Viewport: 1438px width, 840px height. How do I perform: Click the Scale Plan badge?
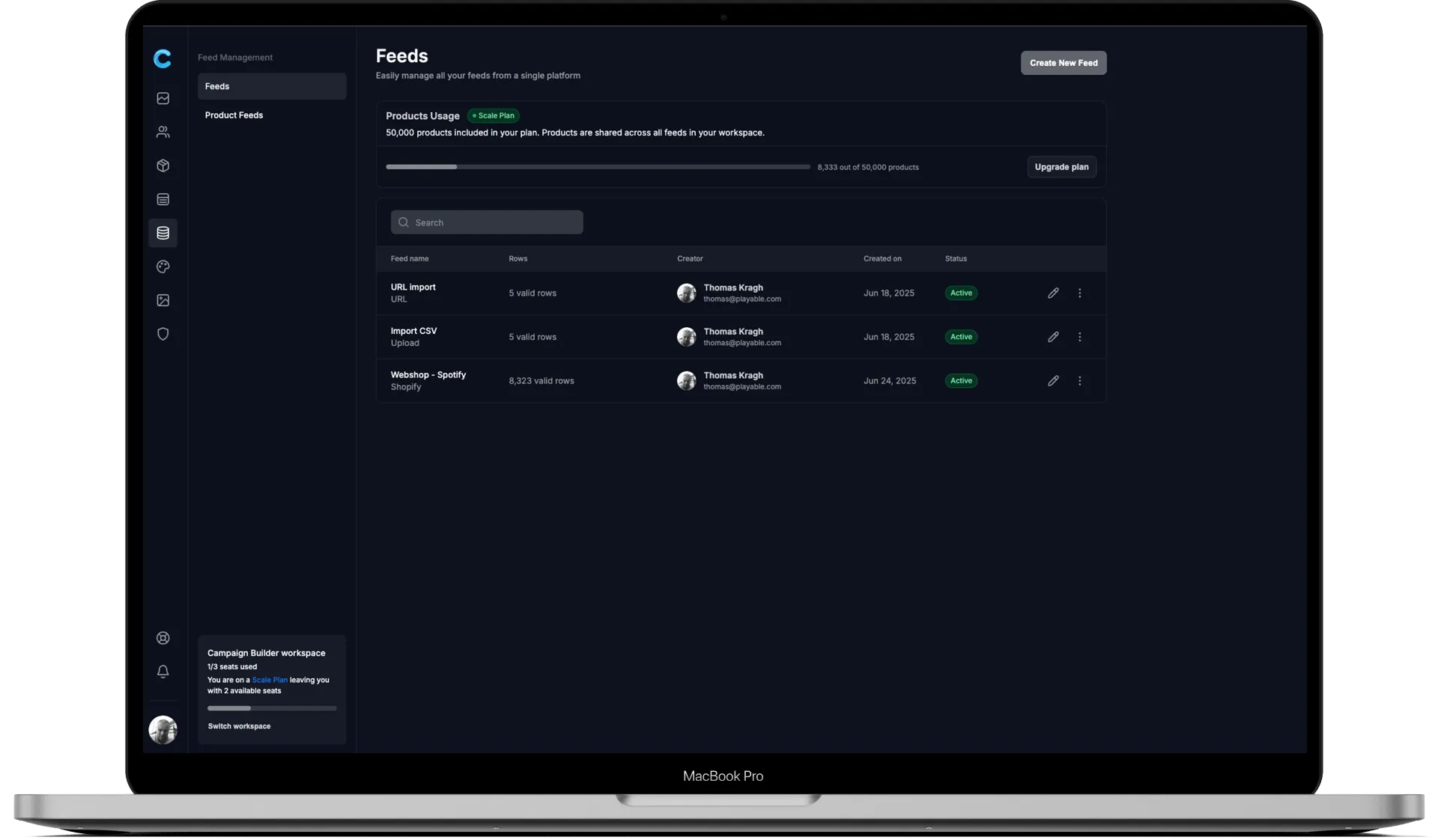click(x=494, y=115)
